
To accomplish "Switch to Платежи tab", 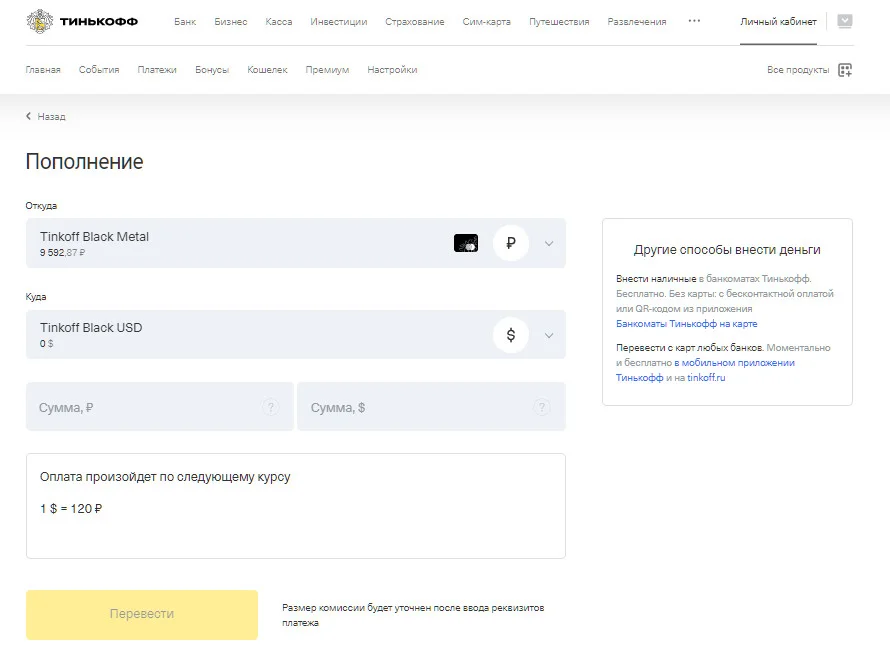I will (157, 70).
